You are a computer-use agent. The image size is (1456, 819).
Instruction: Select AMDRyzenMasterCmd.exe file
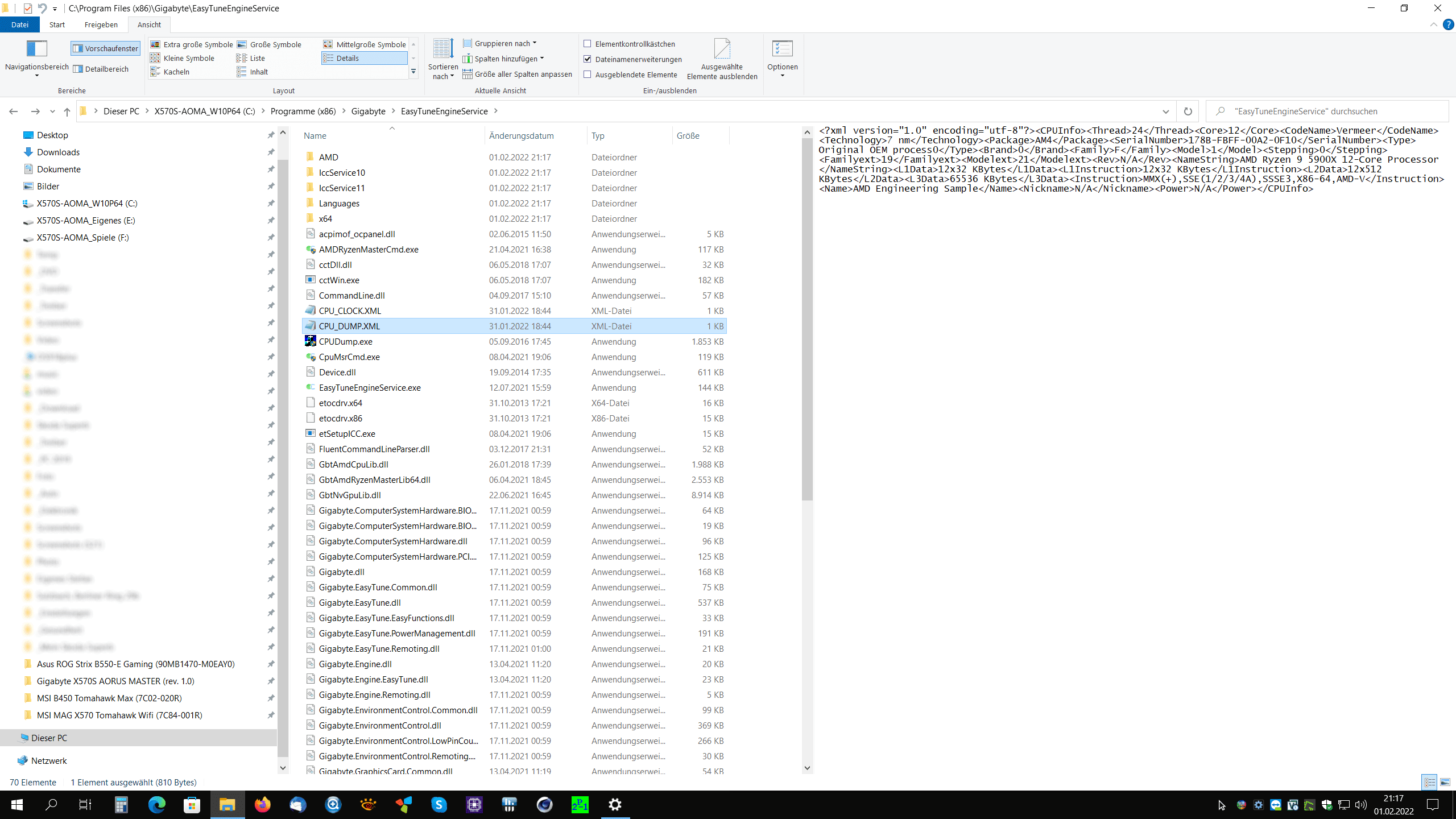[369, 249]
